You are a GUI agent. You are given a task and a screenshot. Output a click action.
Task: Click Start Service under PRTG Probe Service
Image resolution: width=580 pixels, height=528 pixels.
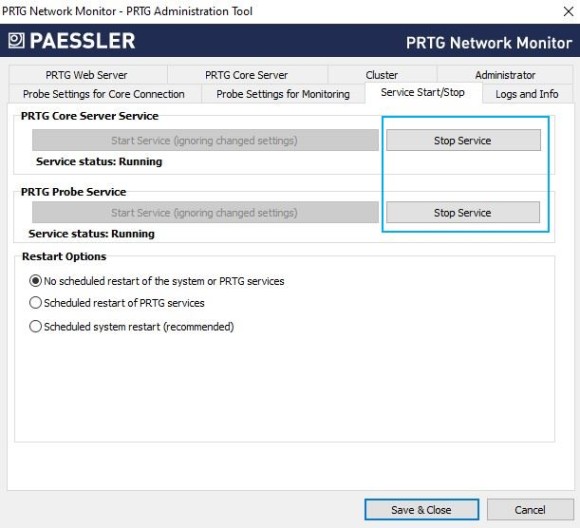pos(205,212)
